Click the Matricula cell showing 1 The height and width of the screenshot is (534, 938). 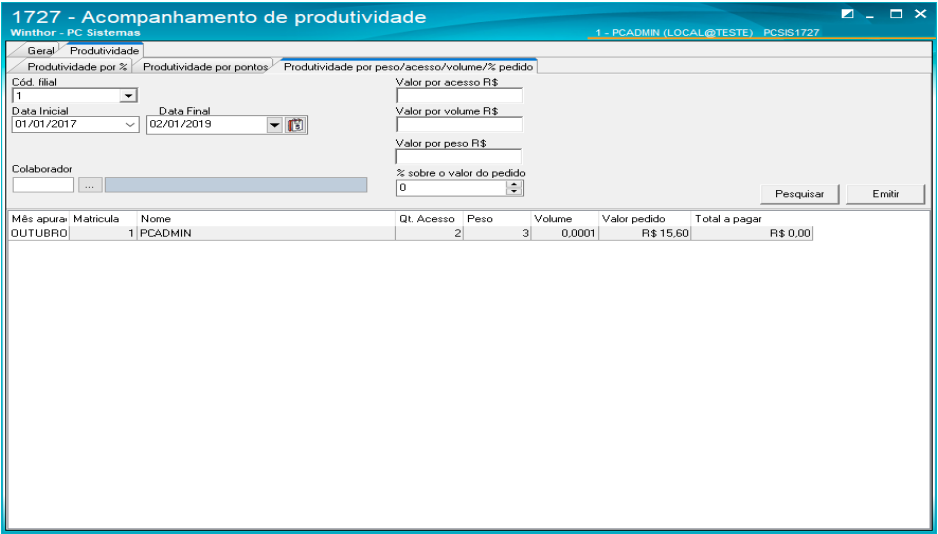pos(103,233)
